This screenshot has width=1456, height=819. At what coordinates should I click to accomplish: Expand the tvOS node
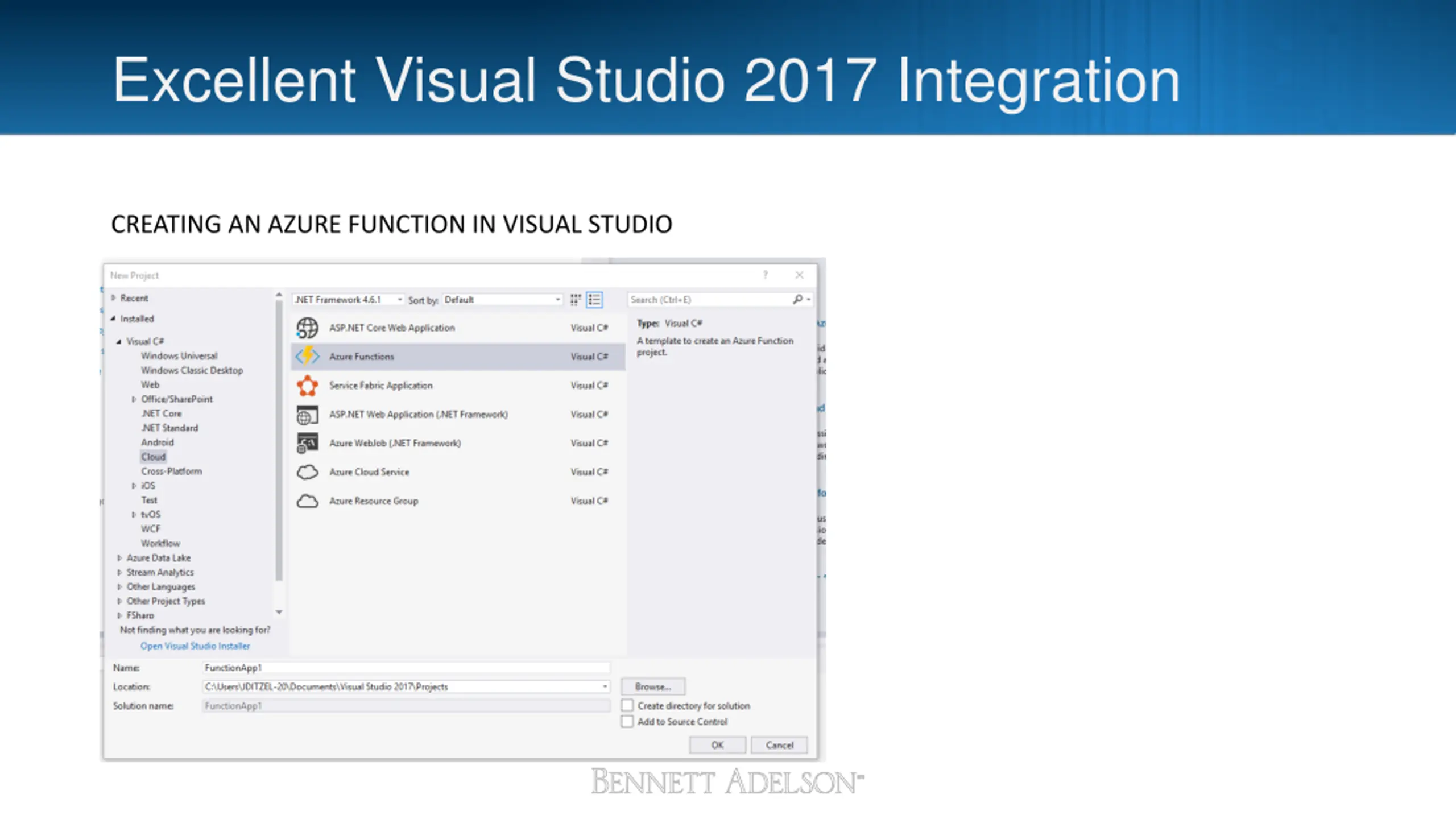134,515
